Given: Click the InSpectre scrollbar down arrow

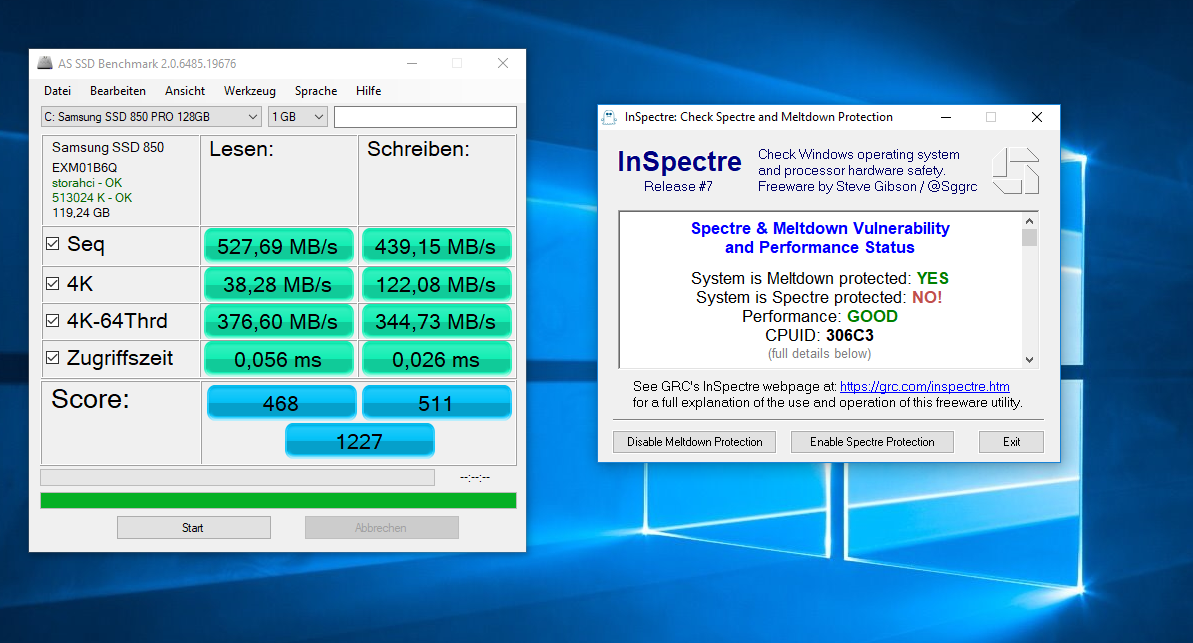Looking at the screenshot, I should pyautogui.click(x=1029, y=360).
